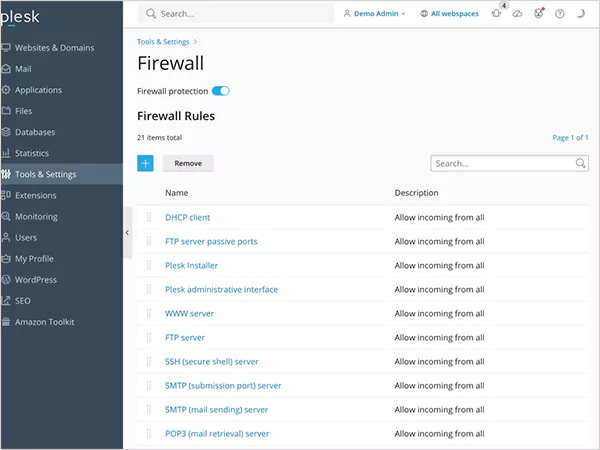600x450 pixels.
Task: Click the top global Search field
Action: [236, 14]
